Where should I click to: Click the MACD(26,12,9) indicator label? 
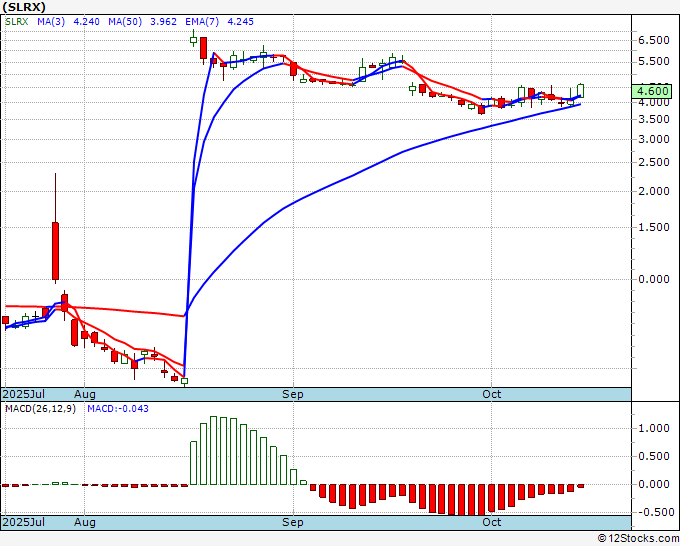[x=40, y=409]
